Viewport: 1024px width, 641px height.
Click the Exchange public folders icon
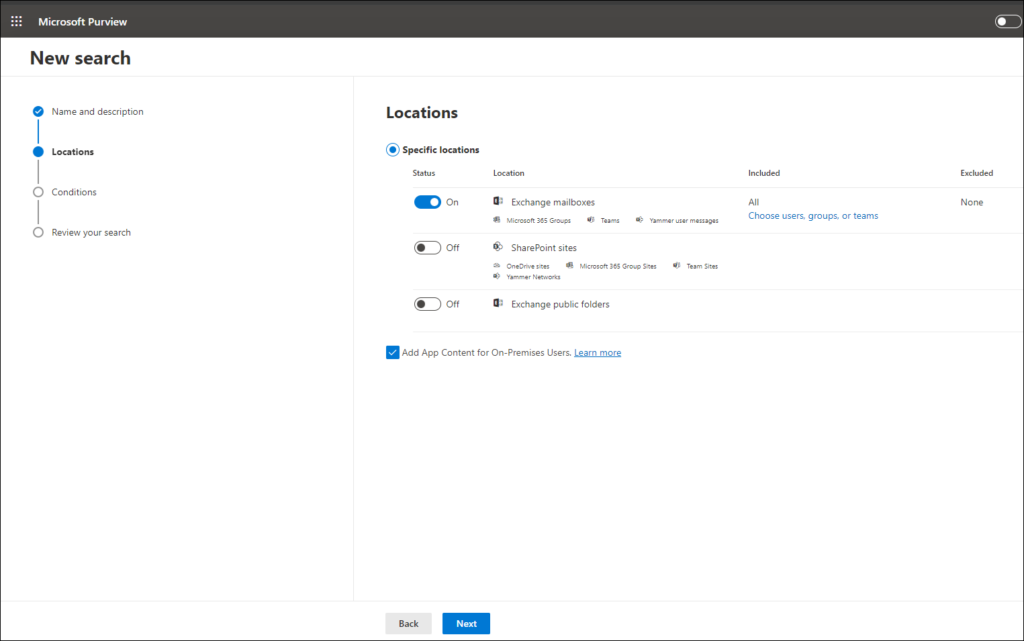pyautogui.click(x=498, y=303)
